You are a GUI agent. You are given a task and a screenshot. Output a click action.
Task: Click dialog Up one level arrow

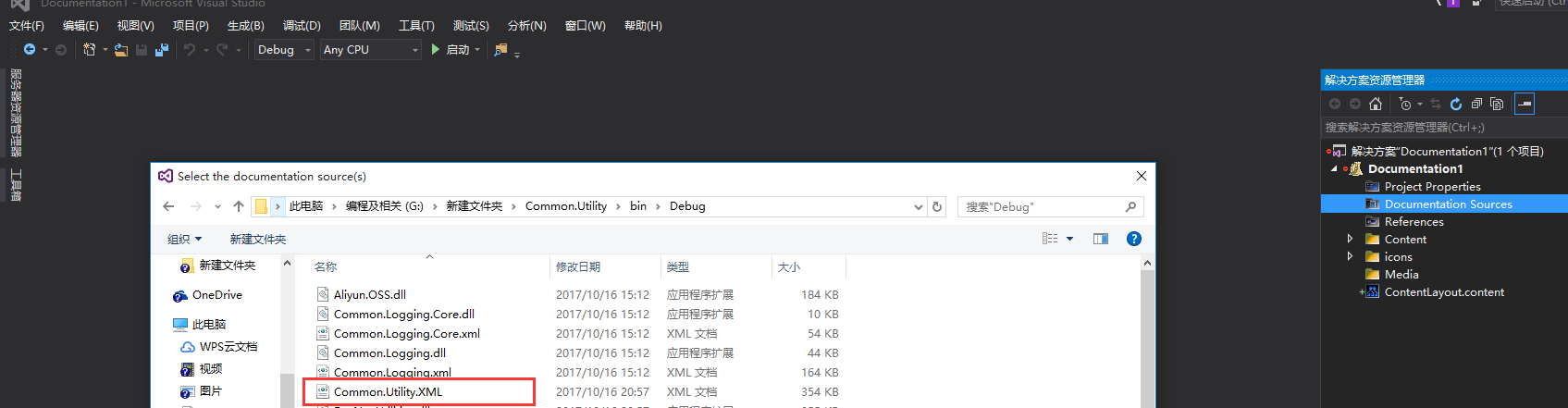coord(239,206)
